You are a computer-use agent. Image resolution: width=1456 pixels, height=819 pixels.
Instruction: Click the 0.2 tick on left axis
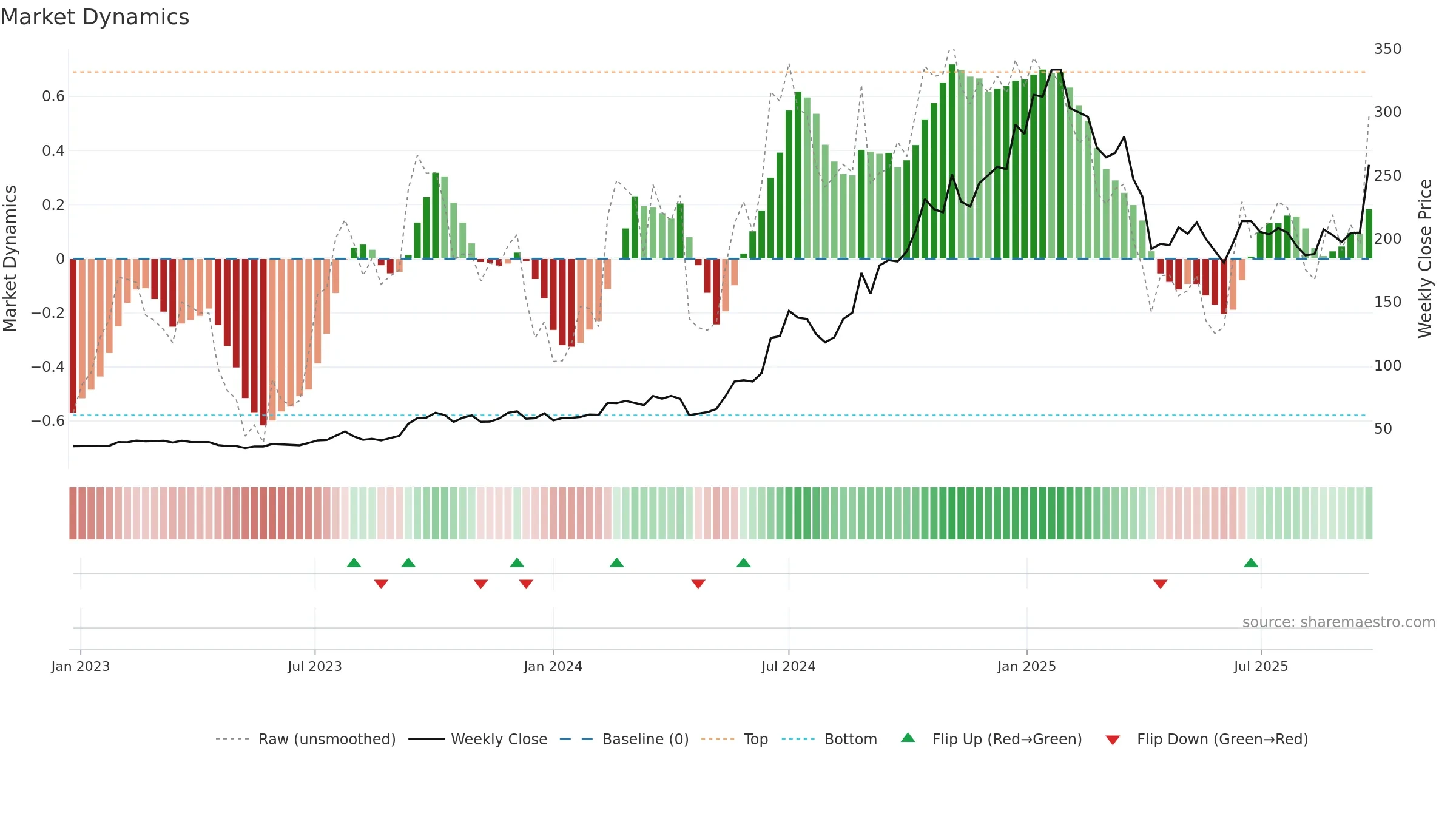coord(53,204)
